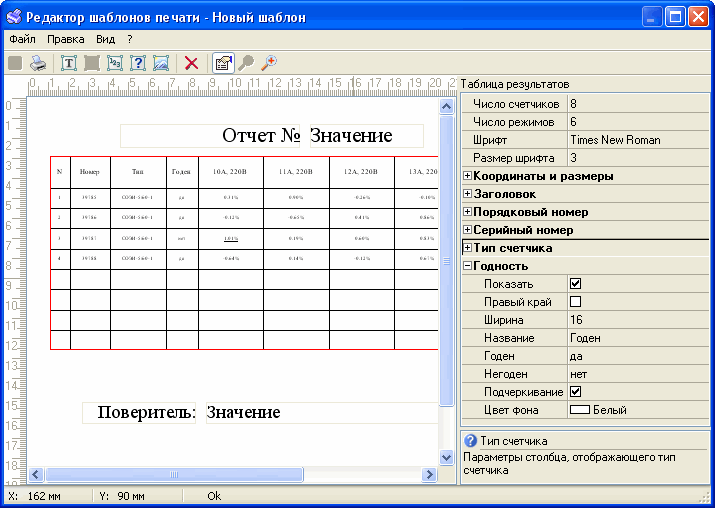Click the Белый background color swatch
Screen dimensions: 715x508
(x=580, y=410)
